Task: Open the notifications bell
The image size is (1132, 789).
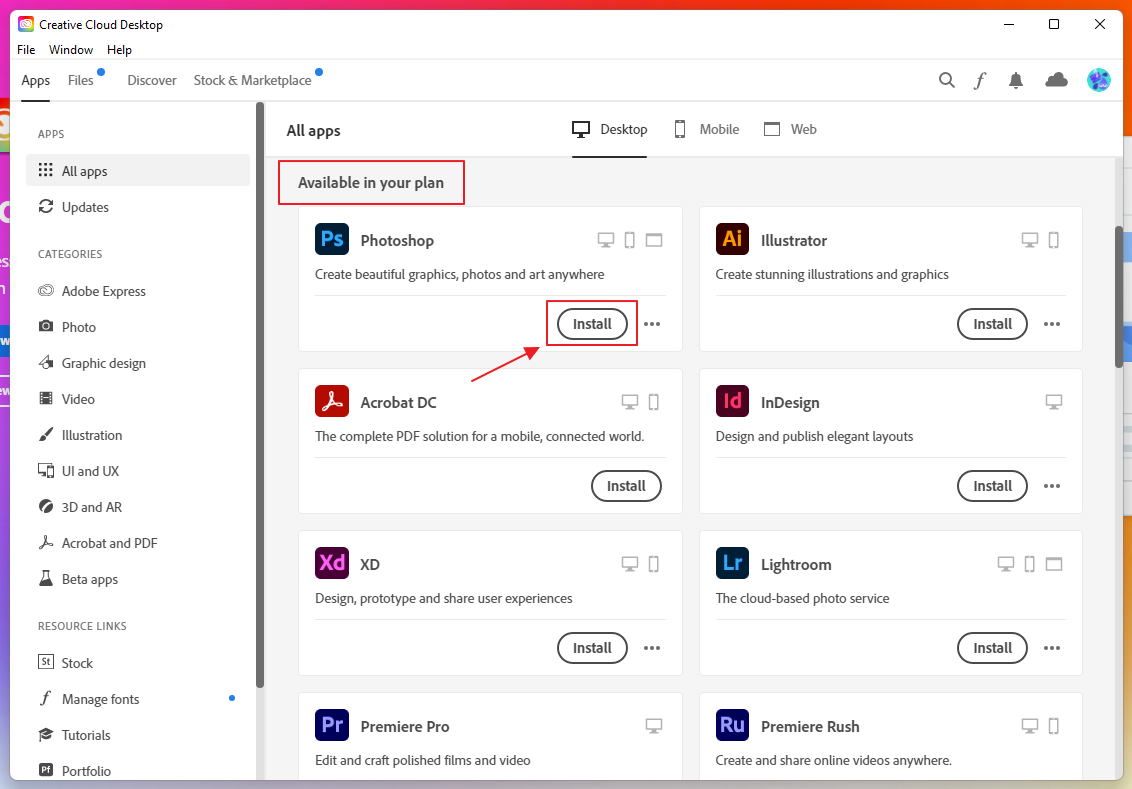Action: pos(1016,80)
